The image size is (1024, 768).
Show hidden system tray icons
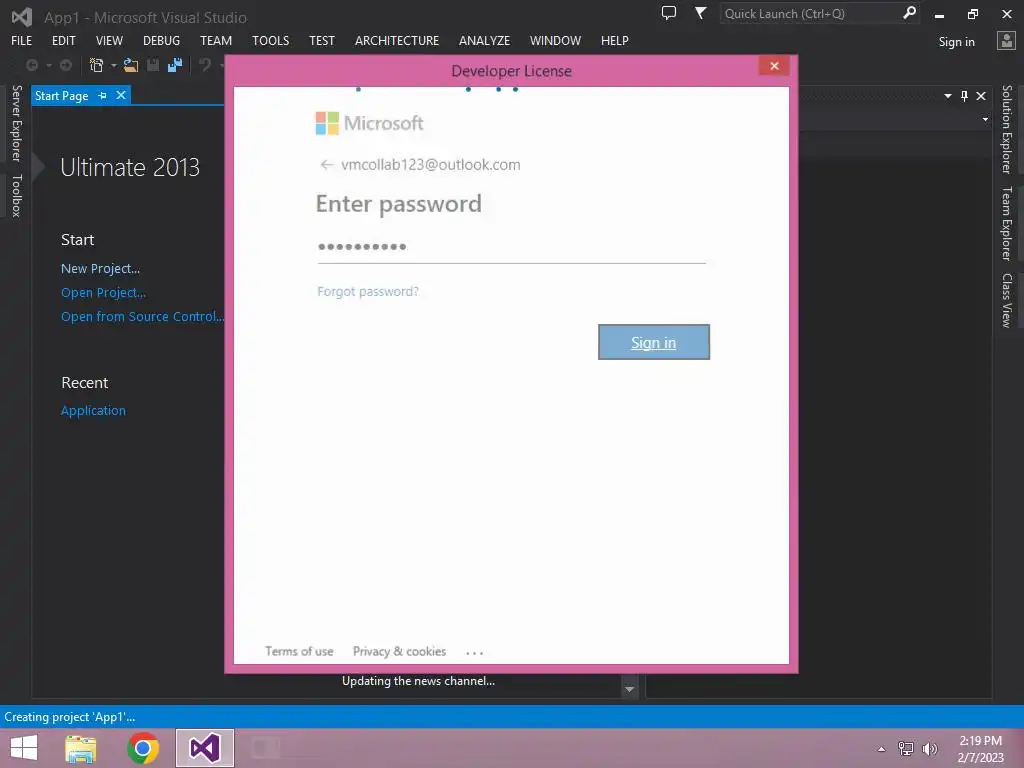(x=882, y=749)
